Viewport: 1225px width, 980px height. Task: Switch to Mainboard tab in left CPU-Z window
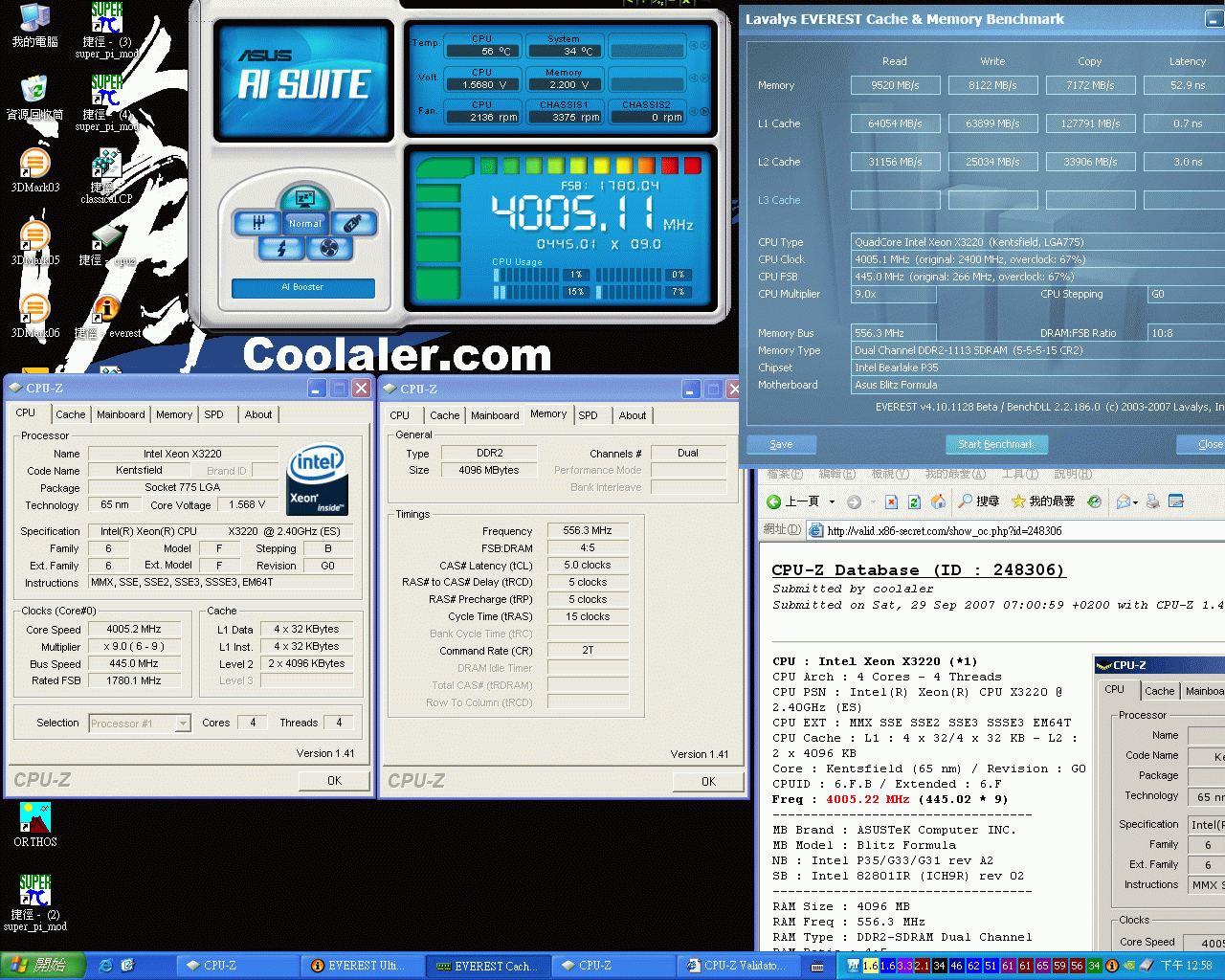[x=121, y=414]
